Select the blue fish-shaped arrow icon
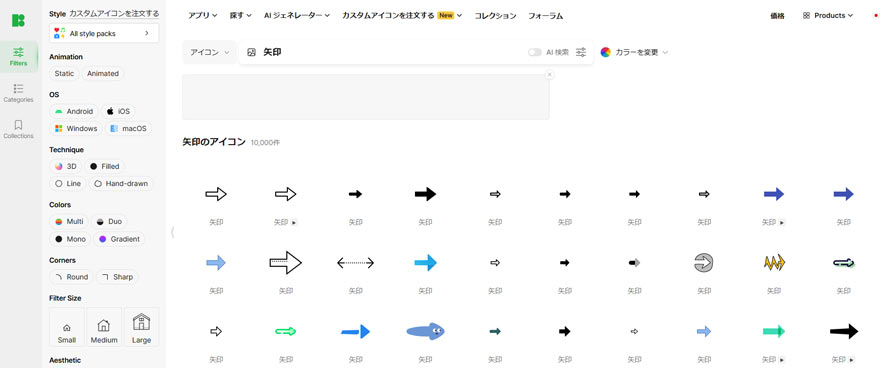 point(425,331)
